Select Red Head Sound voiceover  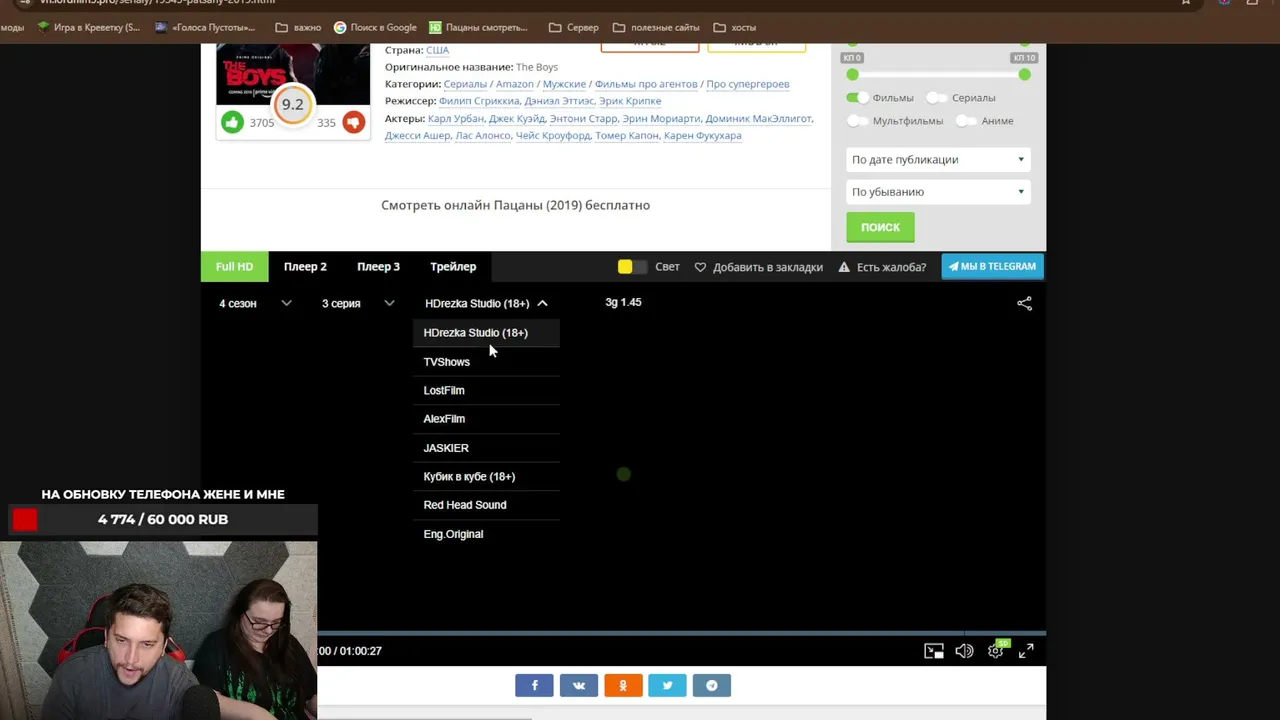486,505
